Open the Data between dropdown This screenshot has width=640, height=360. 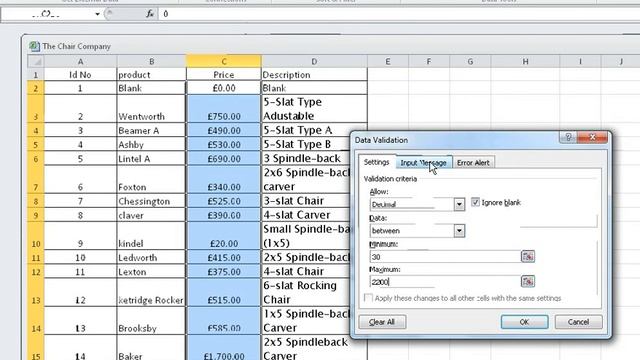(x=459, y=231)
